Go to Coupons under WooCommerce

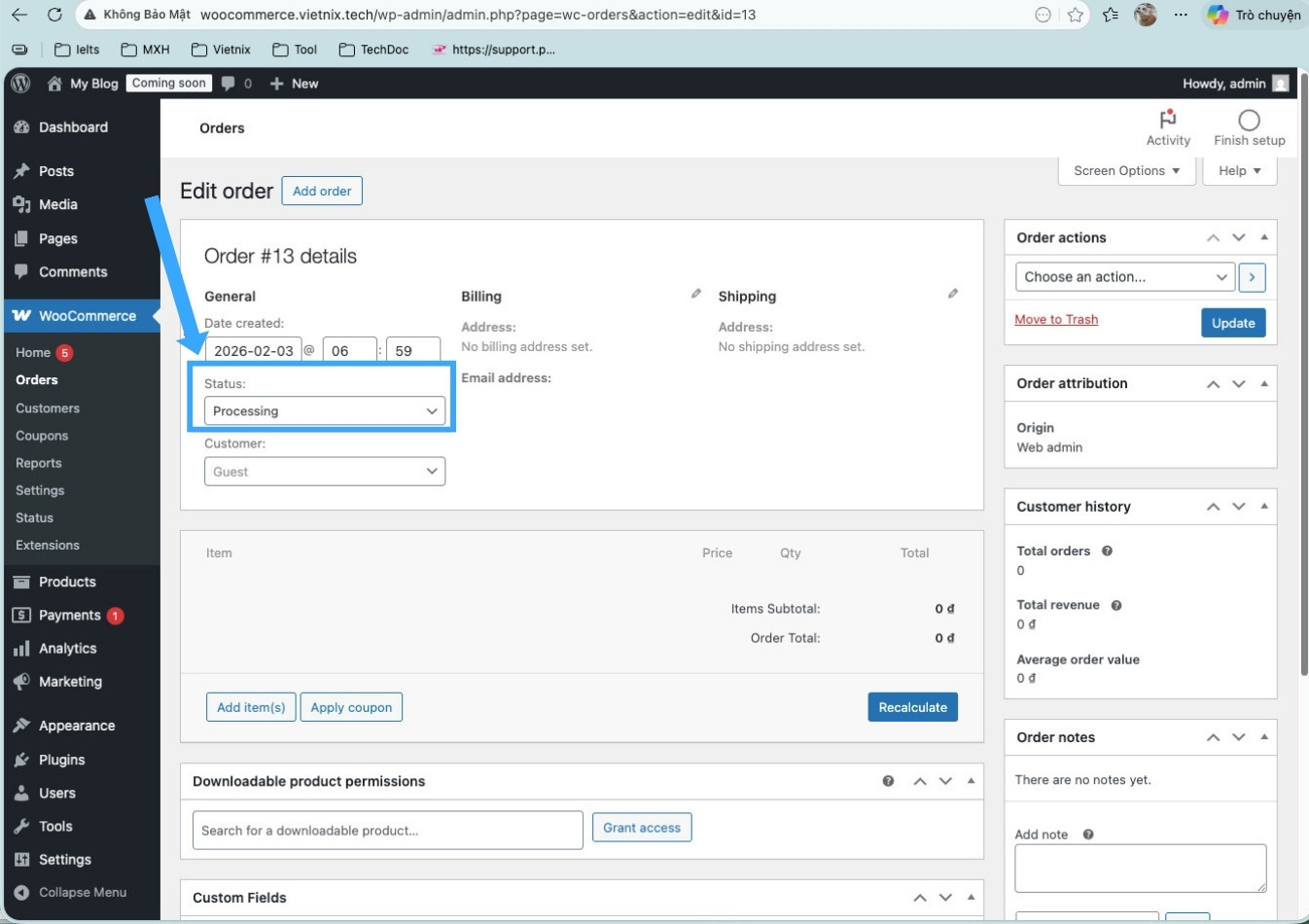tap(42, 436)
